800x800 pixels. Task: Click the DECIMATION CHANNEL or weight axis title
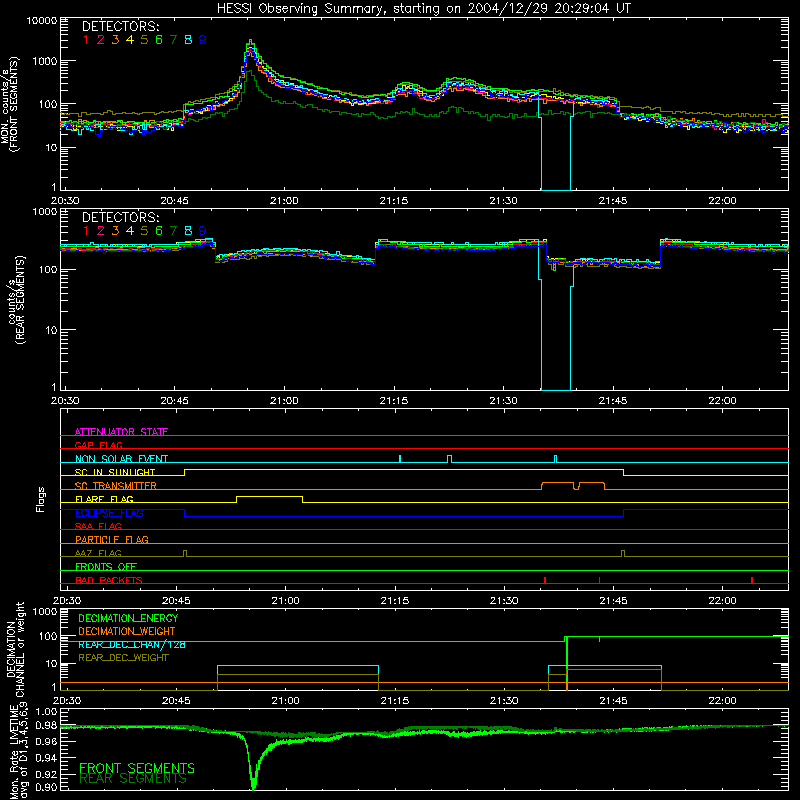(15, 649)
